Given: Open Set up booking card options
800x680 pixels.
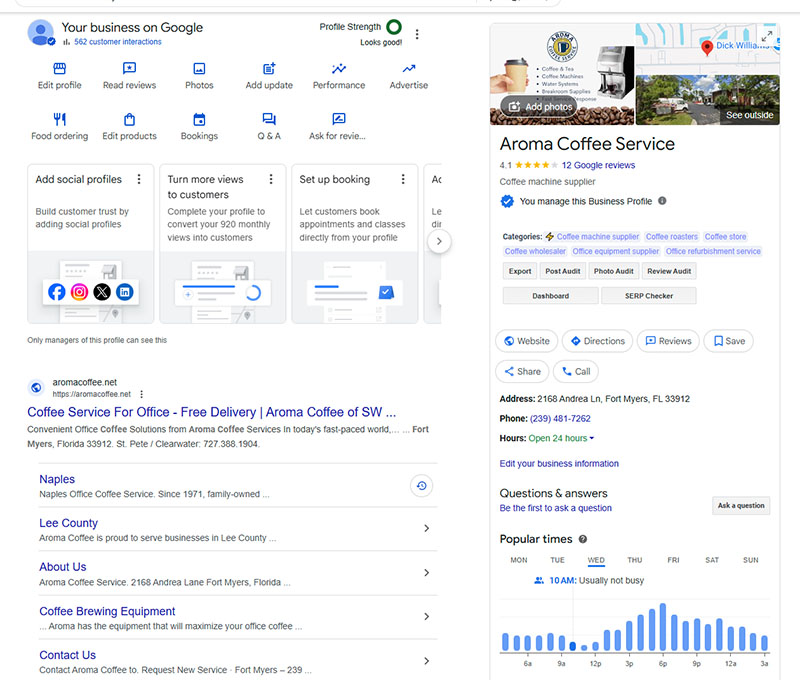Looking at the screenshot, I should [x=403, y=179].
